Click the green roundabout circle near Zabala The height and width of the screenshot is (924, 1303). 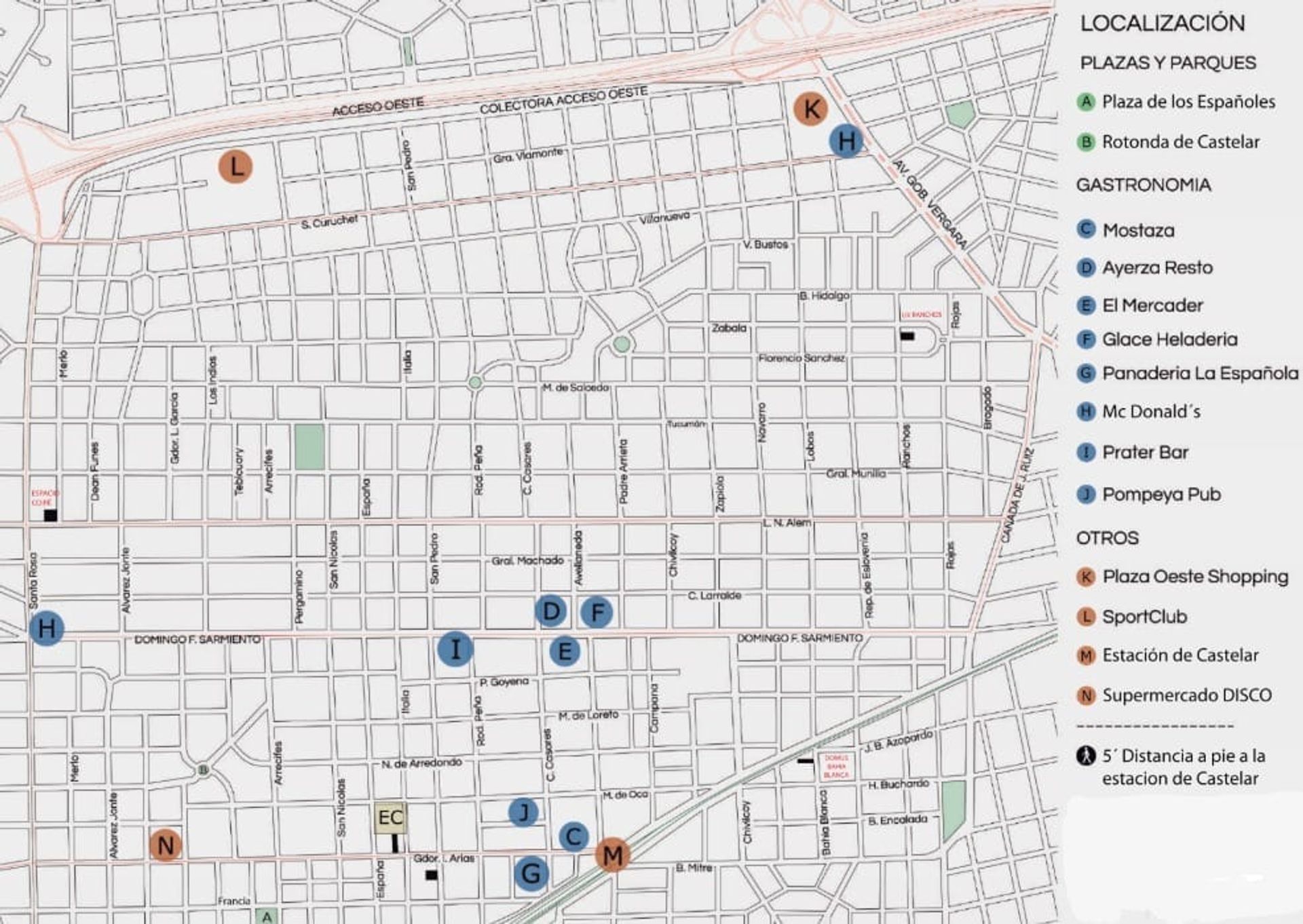[621, 345]
